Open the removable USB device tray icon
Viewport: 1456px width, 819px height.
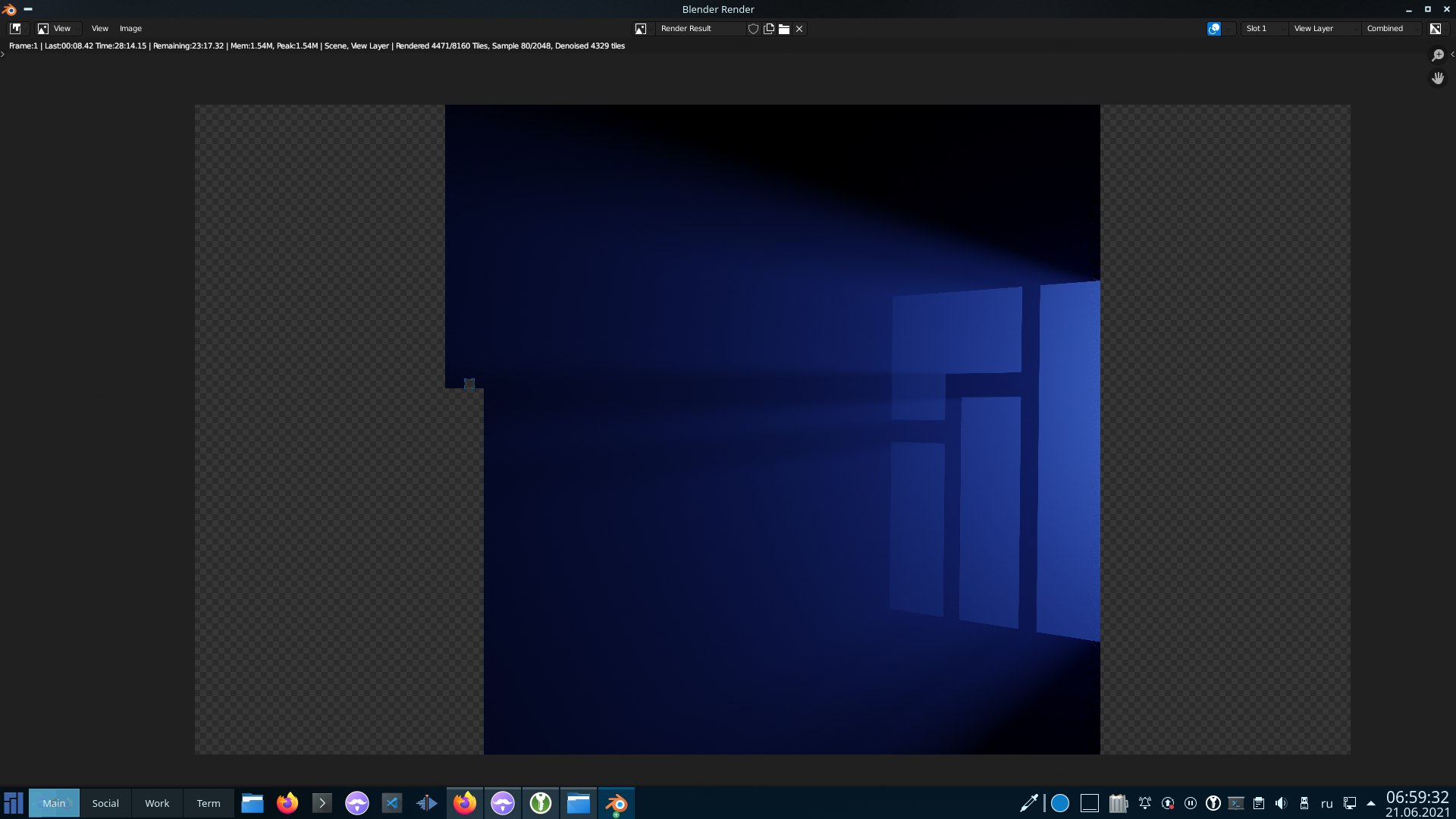[x=1304, y=803]
